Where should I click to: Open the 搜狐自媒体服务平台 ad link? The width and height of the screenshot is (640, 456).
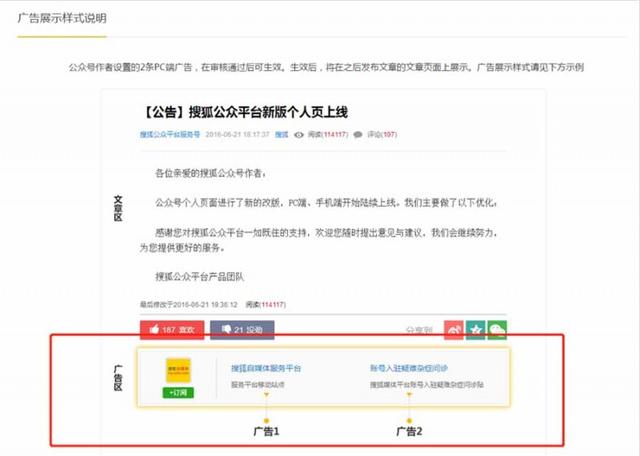click(x=266, y=368)
